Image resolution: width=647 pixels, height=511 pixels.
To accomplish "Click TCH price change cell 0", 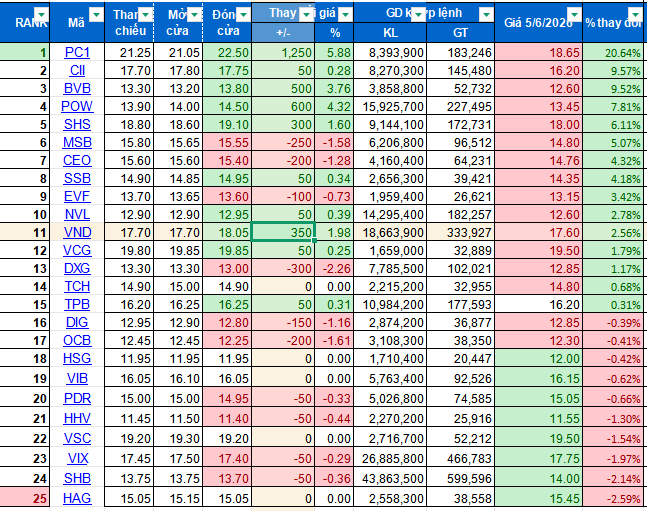I will point(283,286).
